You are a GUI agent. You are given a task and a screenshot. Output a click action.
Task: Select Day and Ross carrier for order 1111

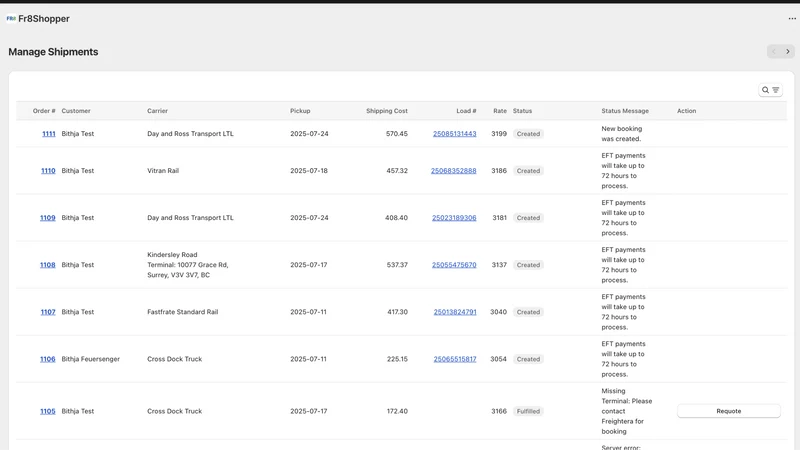[190, 134]
